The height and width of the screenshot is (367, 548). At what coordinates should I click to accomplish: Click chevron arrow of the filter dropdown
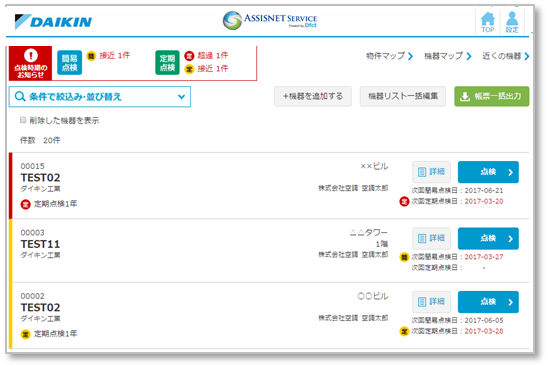(181, 97)
